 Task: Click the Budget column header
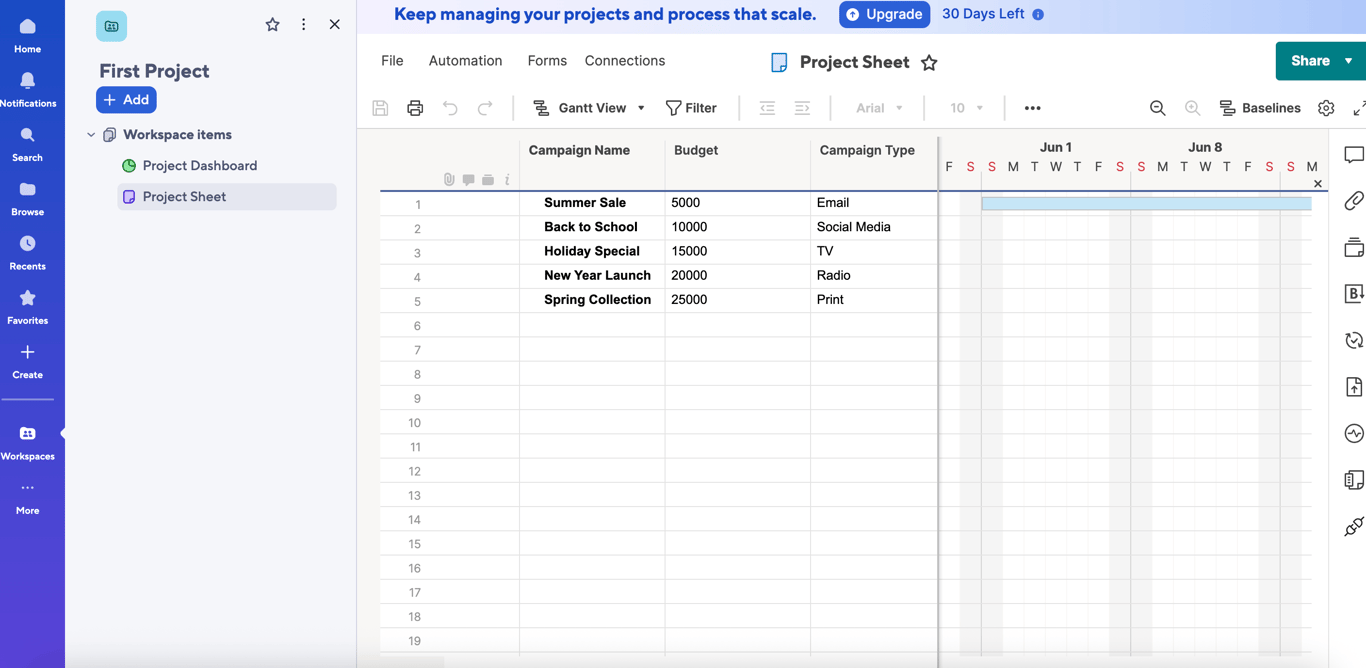click(696, 151)
